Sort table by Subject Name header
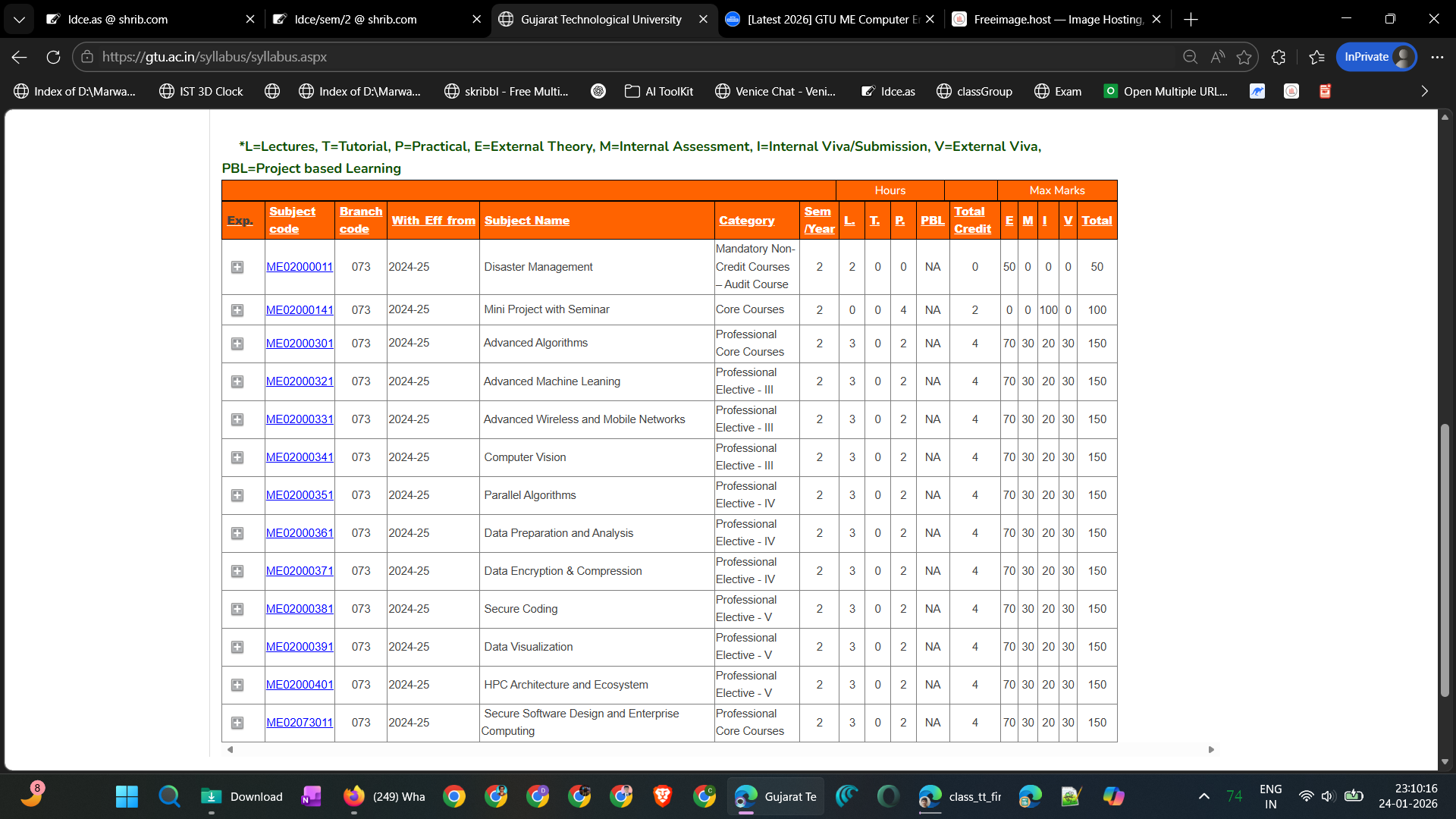The height and width of the screenshot is (819, 1456). coord(526,221)
